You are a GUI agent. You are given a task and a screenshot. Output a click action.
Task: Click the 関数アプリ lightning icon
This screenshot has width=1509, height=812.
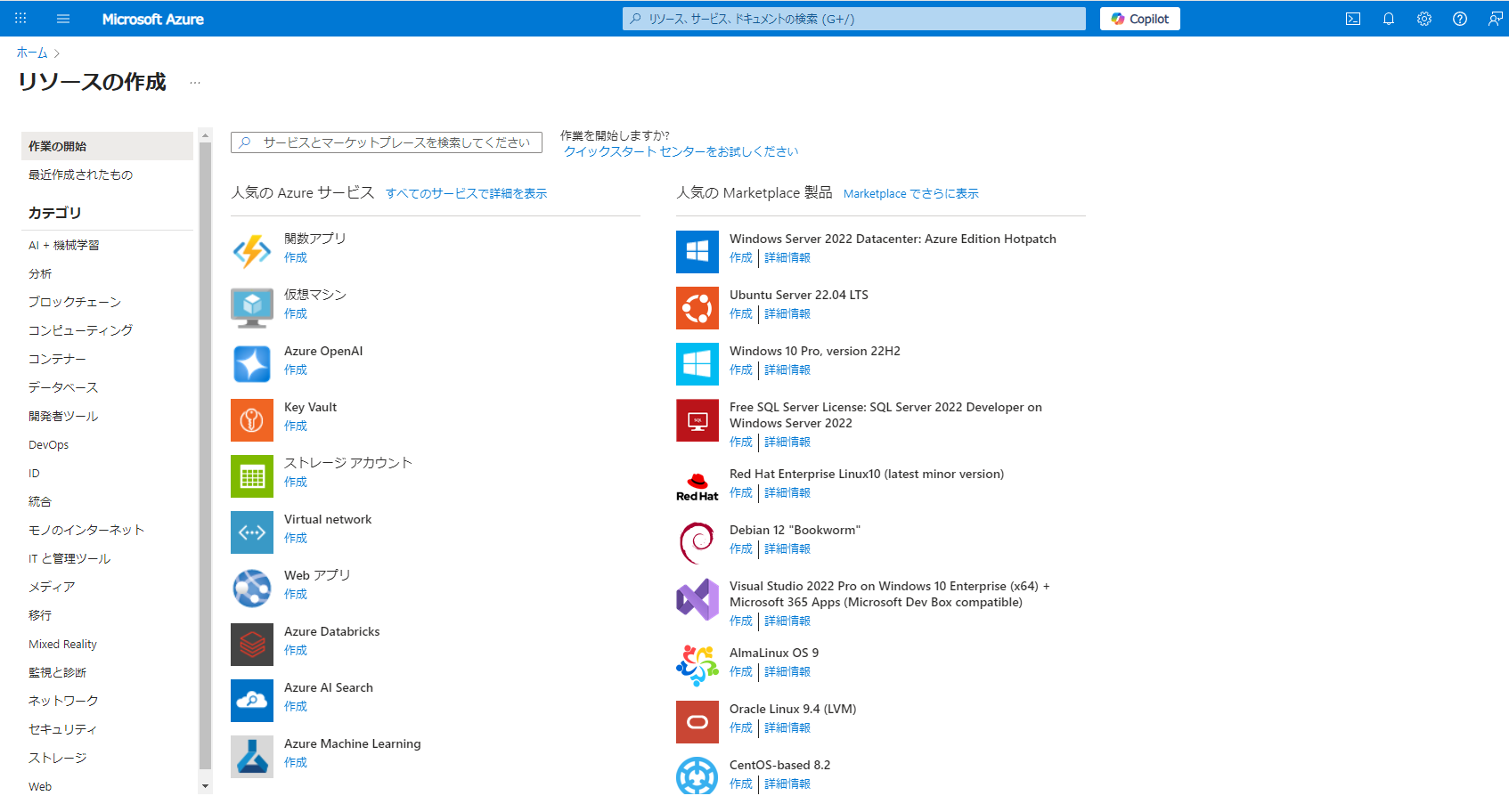coord(252,251)
